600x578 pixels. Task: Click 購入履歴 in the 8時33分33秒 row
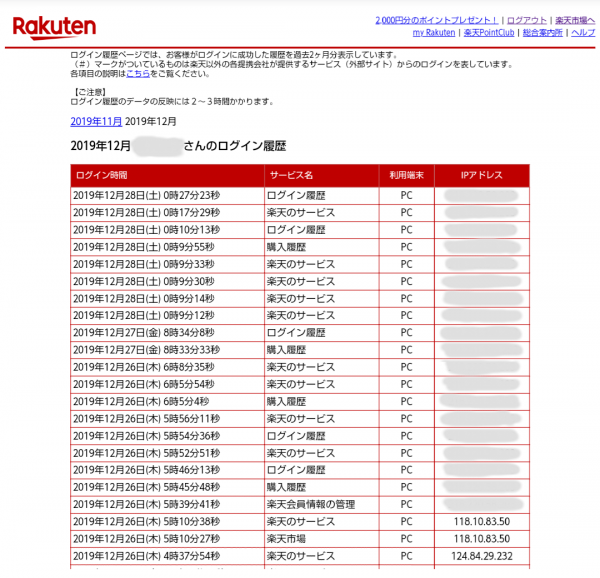click(286, 350)
